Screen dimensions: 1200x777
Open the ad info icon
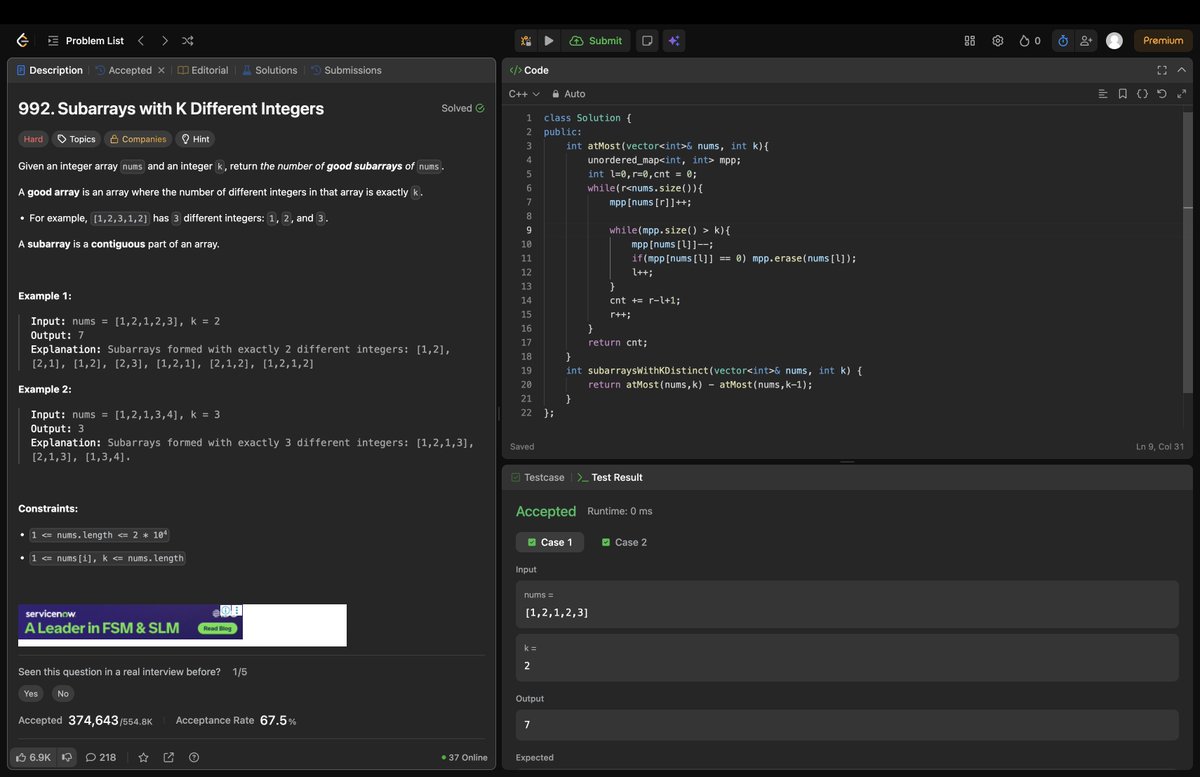[226, 610]
